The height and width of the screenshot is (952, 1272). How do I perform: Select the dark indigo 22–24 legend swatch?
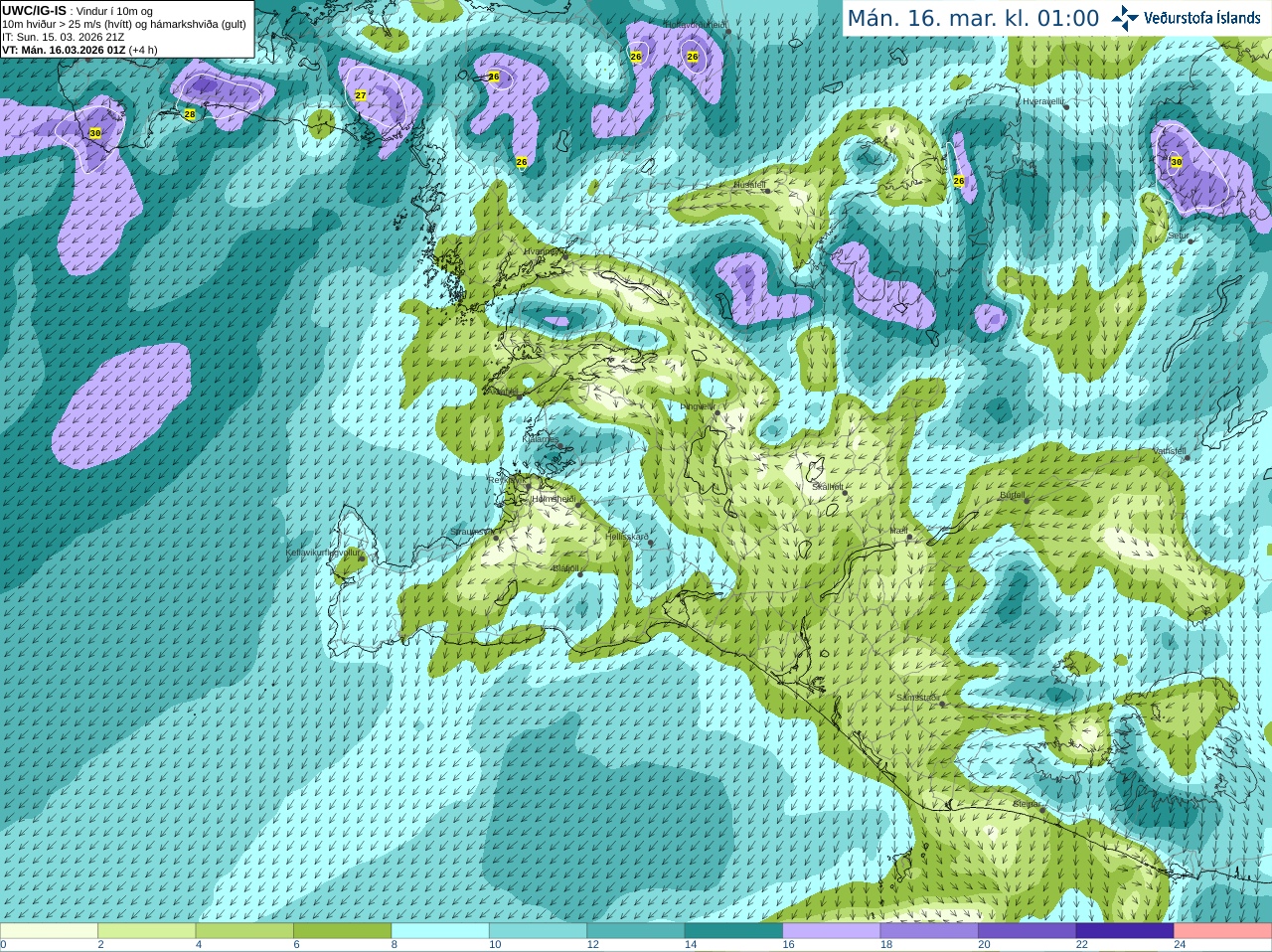(1125, 931)
